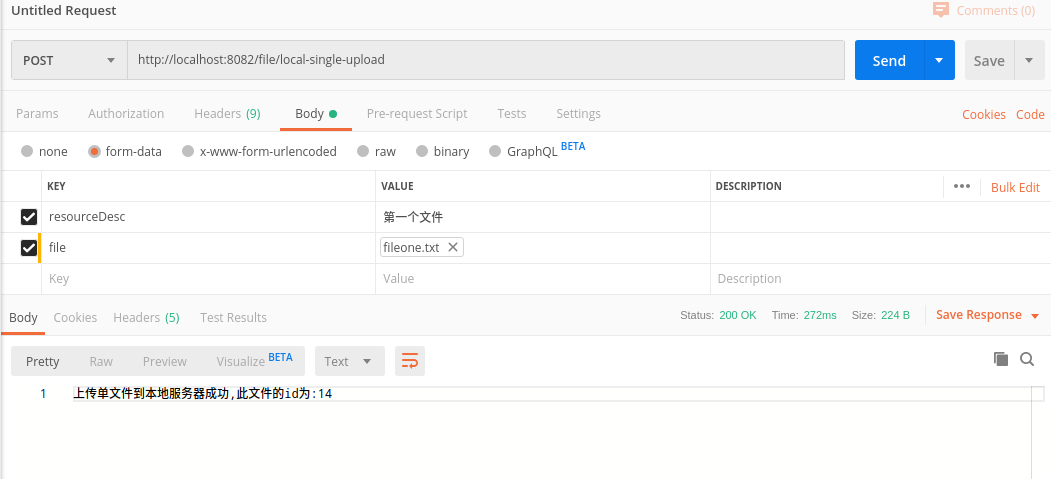Uncheck the resourceDesc row checkbox
The height and width of the screenshot is (479, 1051).
pos(29,217)
